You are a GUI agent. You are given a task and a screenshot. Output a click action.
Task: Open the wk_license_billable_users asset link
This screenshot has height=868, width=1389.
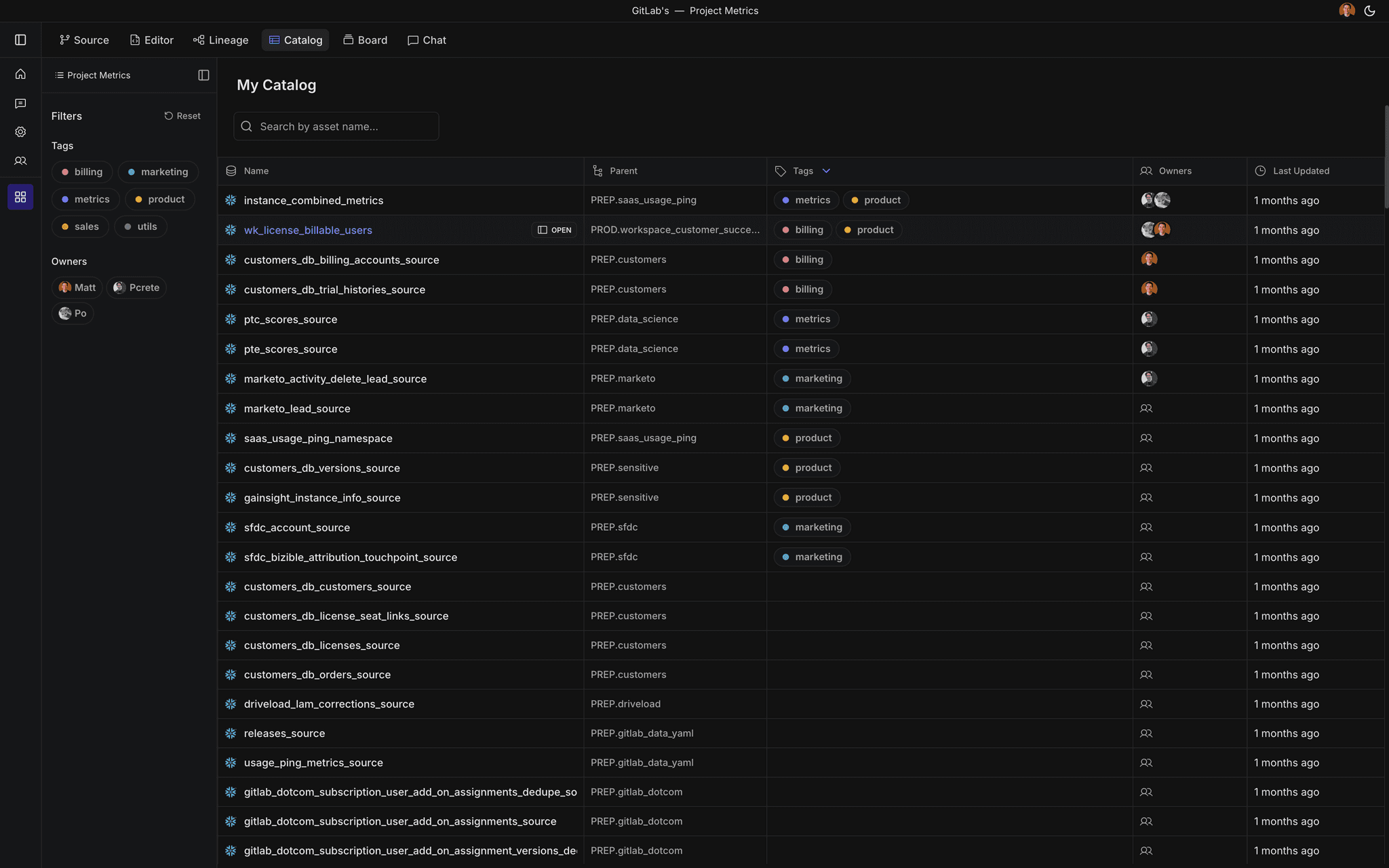click(308, 230)
